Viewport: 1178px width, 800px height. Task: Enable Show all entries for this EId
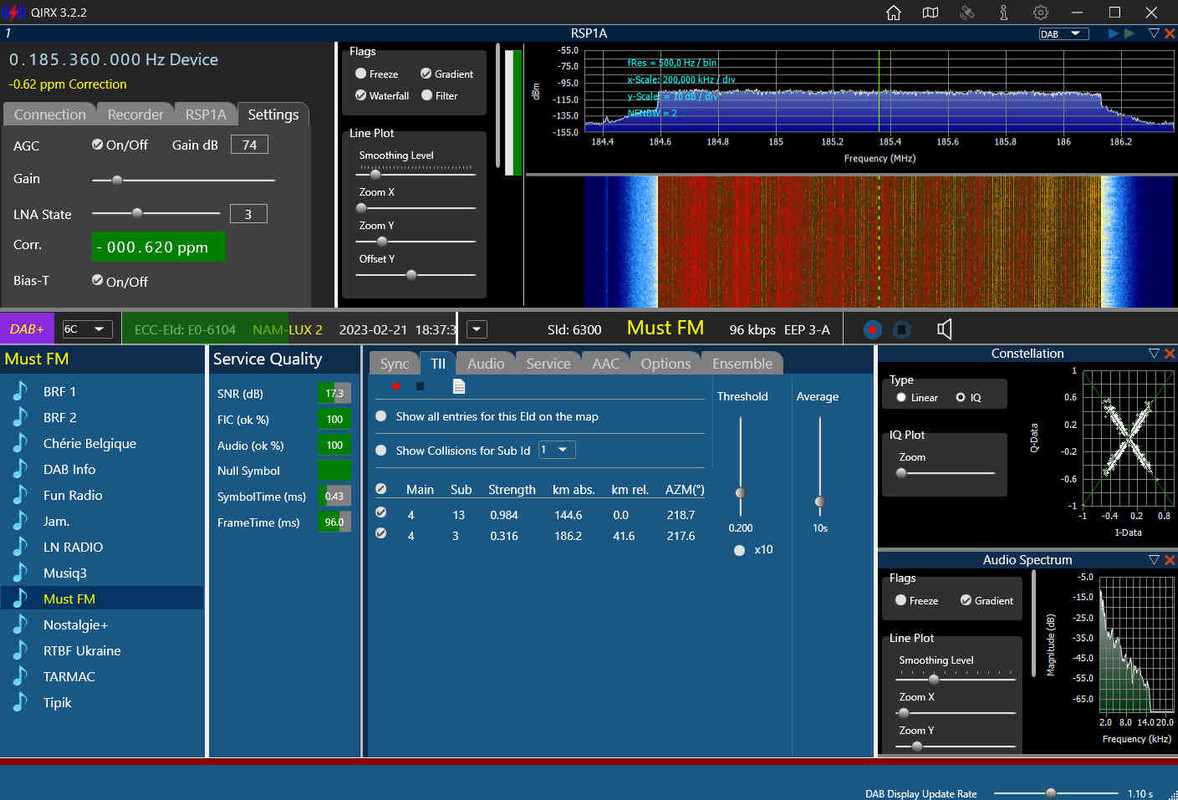point(381,416)
